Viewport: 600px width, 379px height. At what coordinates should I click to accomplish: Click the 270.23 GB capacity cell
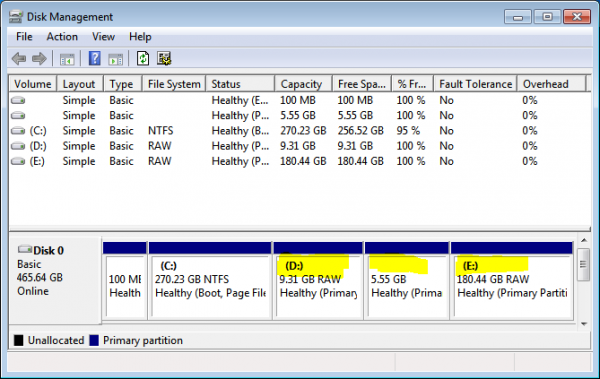tap(303, 131)
